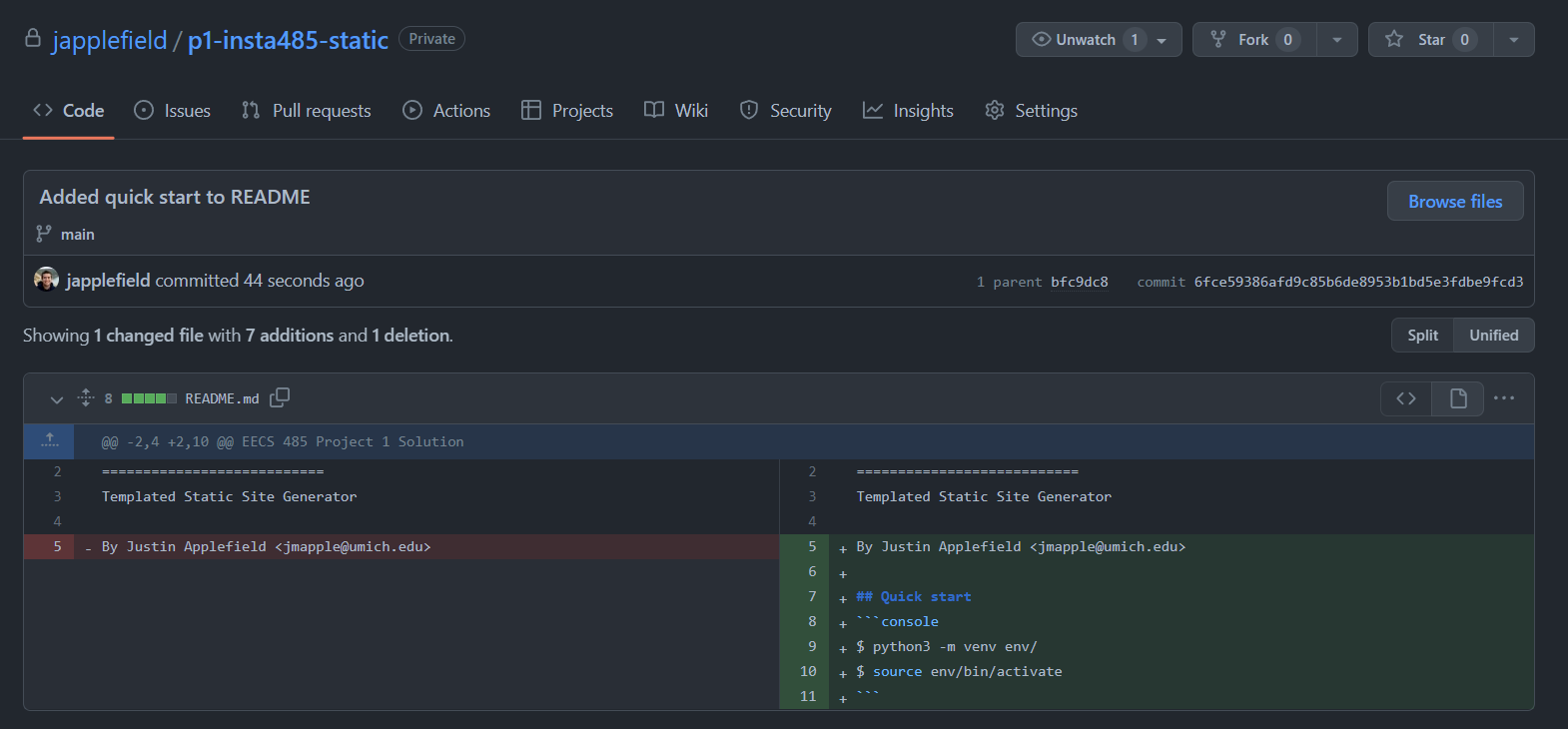Viewport: 1568px width, 729px height.
Task: Open the japplefield owner link
Action: (109, 40)
